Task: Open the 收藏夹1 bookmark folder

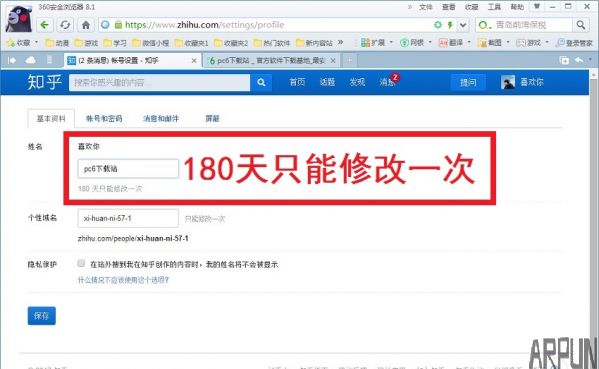Action: pyautogui.click(x=191, y=43)
